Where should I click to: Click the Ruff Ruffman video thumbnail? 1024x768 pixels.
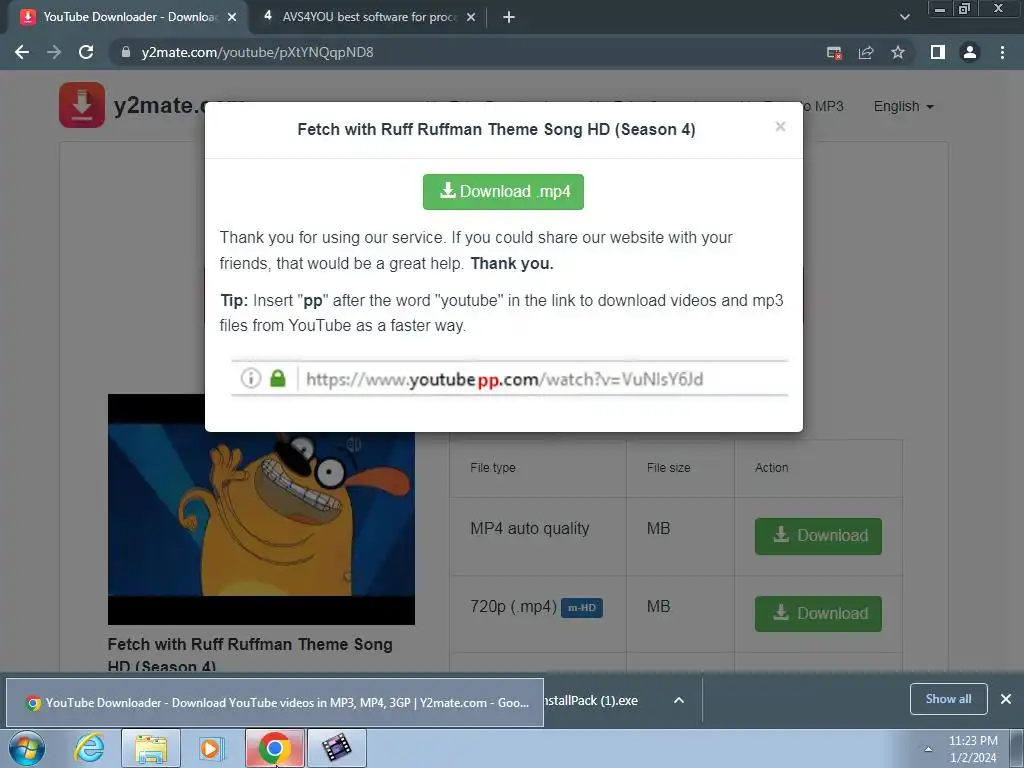(261, 509)
